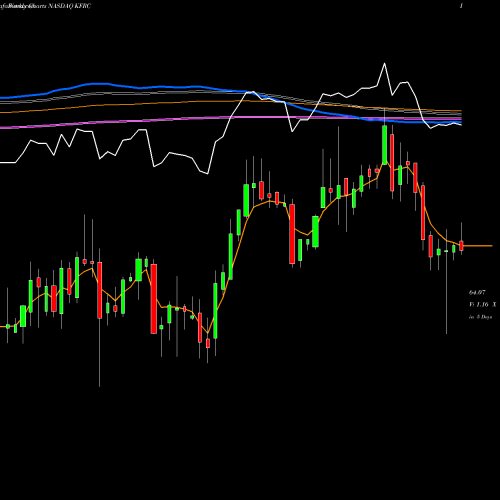Image resolution: width=500 pixels, height=500 pixels.
Task: Click the 64.07 price value
Action: coord(477,293)
